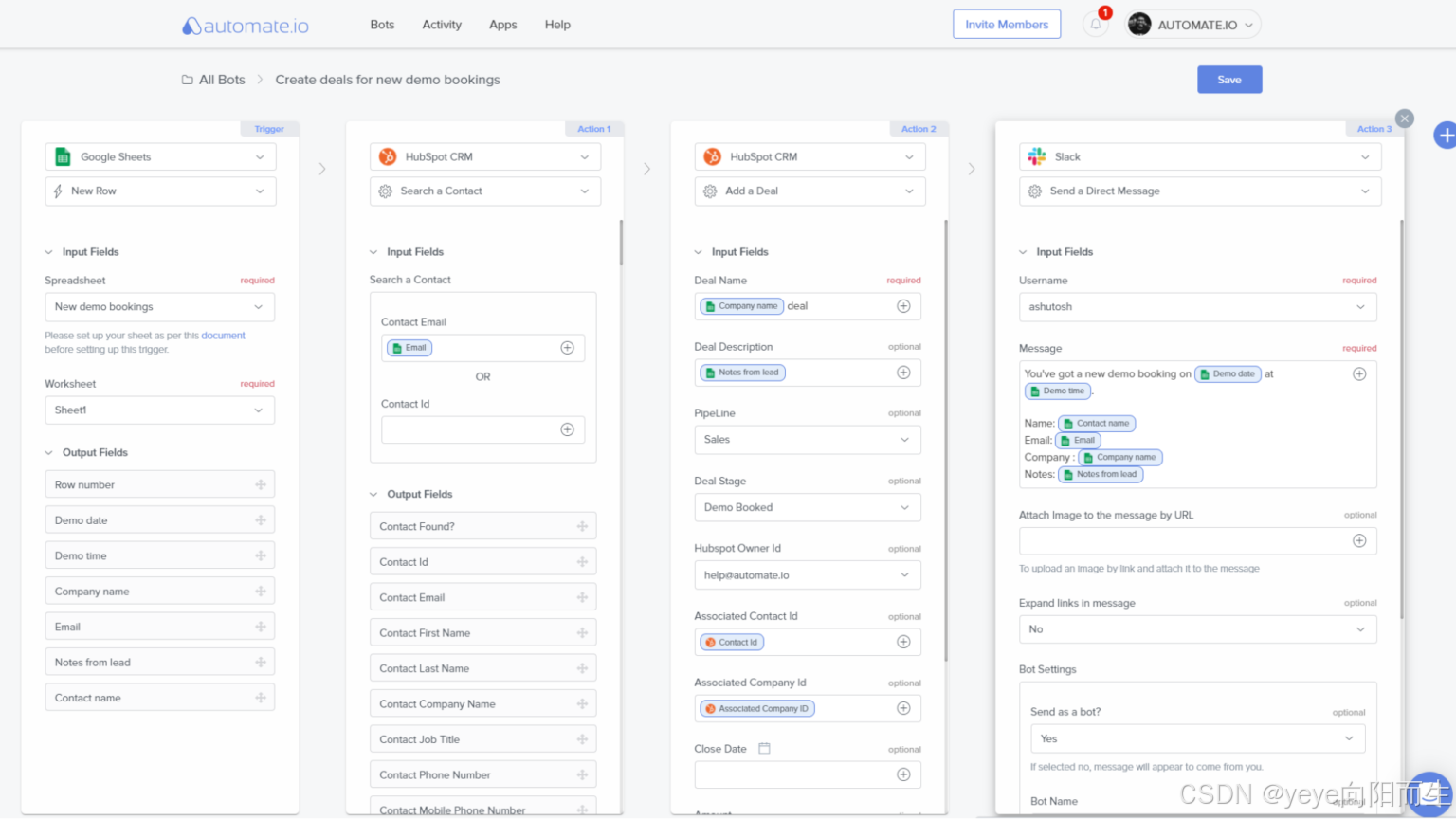Click the plus icon in Associated Contact Id field
Image resolution: width=1456 pixels, height=819 pixels.
click(x=903, y=642)
